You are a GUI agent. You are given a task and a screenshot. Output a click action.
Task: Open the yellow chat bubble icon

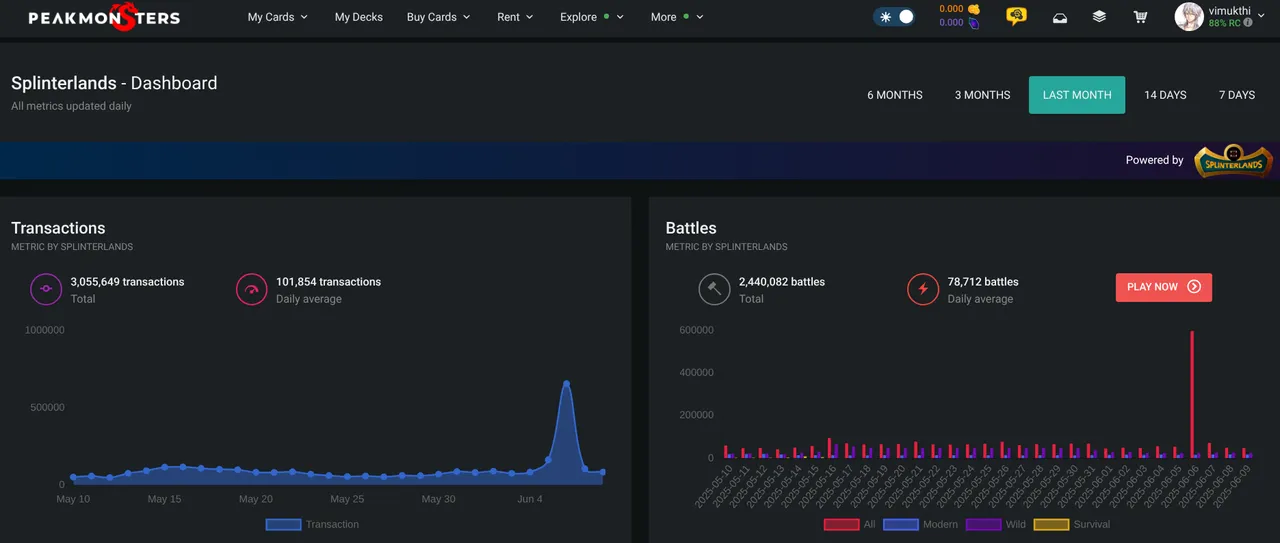pos(1016,17)
